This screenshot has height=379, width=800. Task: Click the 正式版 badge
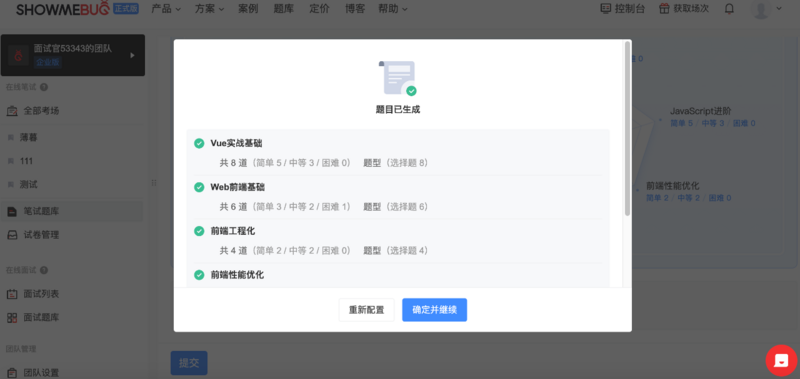point(126,9)
